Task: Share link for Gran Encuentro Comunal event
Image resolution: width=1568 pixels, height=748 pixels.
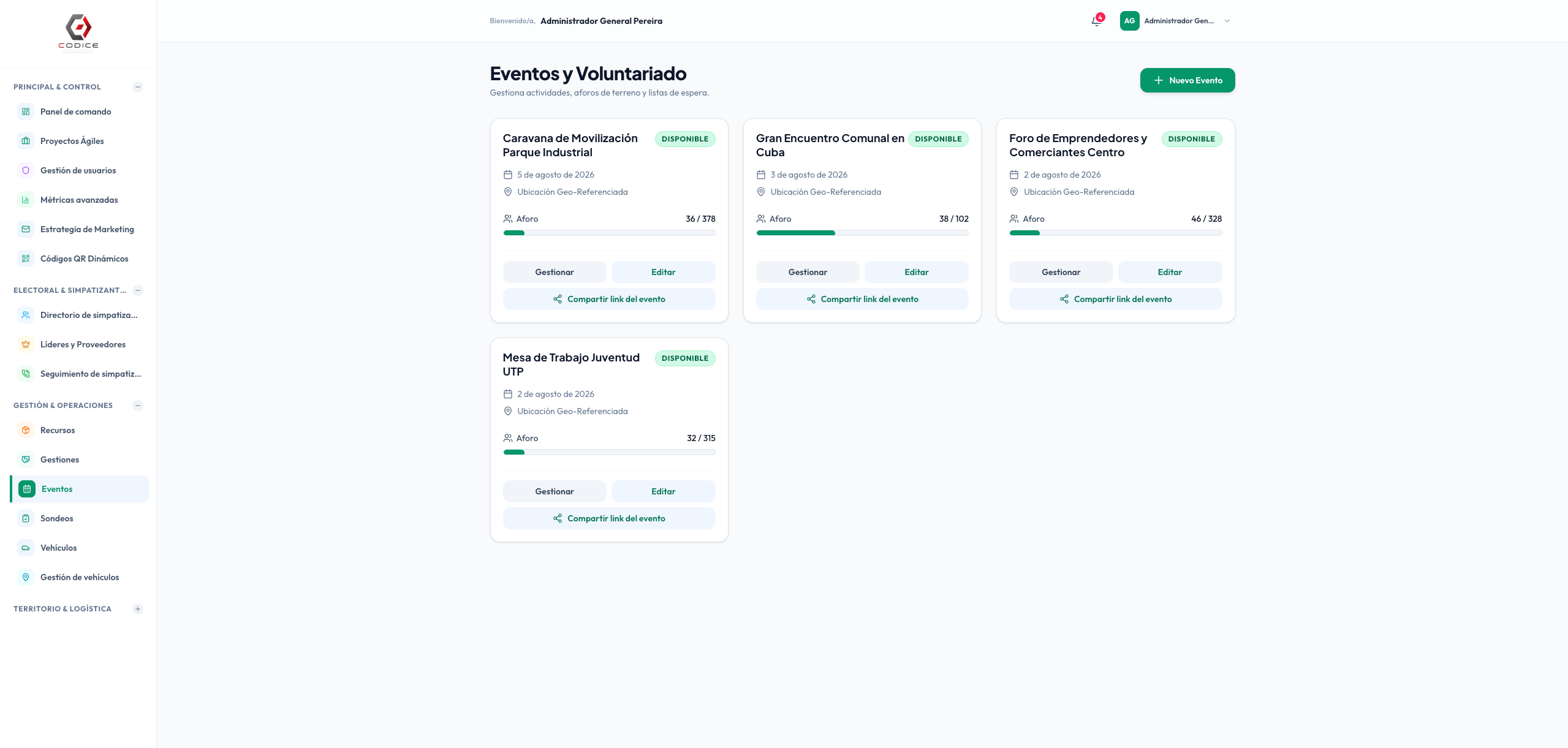Action: (x=862, y=299)
